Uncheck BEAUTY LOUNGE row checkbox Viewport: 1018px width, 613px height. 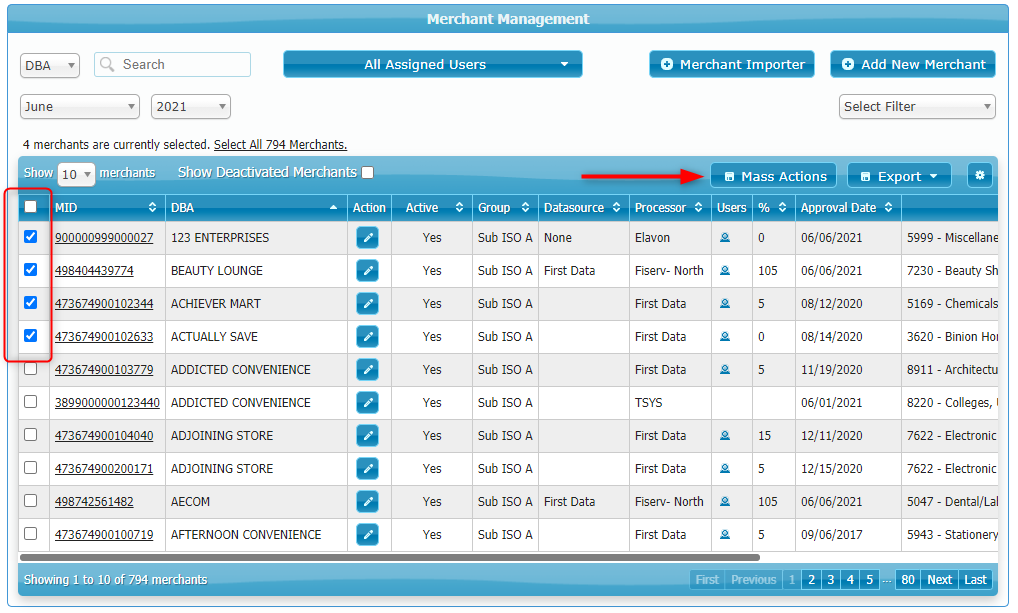pyautogui.click(x=31, y=269)
